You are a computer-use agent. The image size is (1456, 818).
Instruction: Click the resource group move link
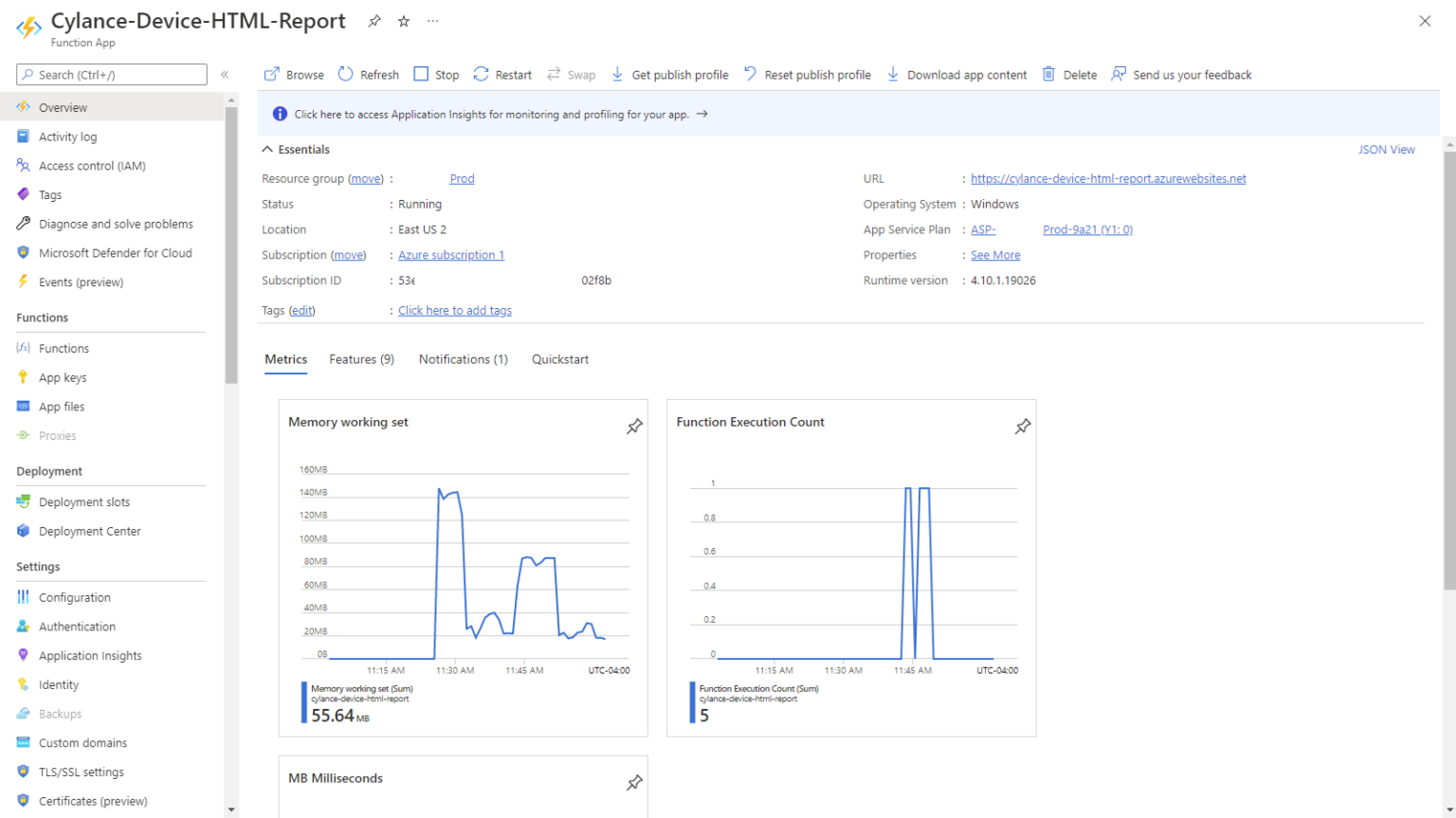pyautogui.click(x=366, y=179)
